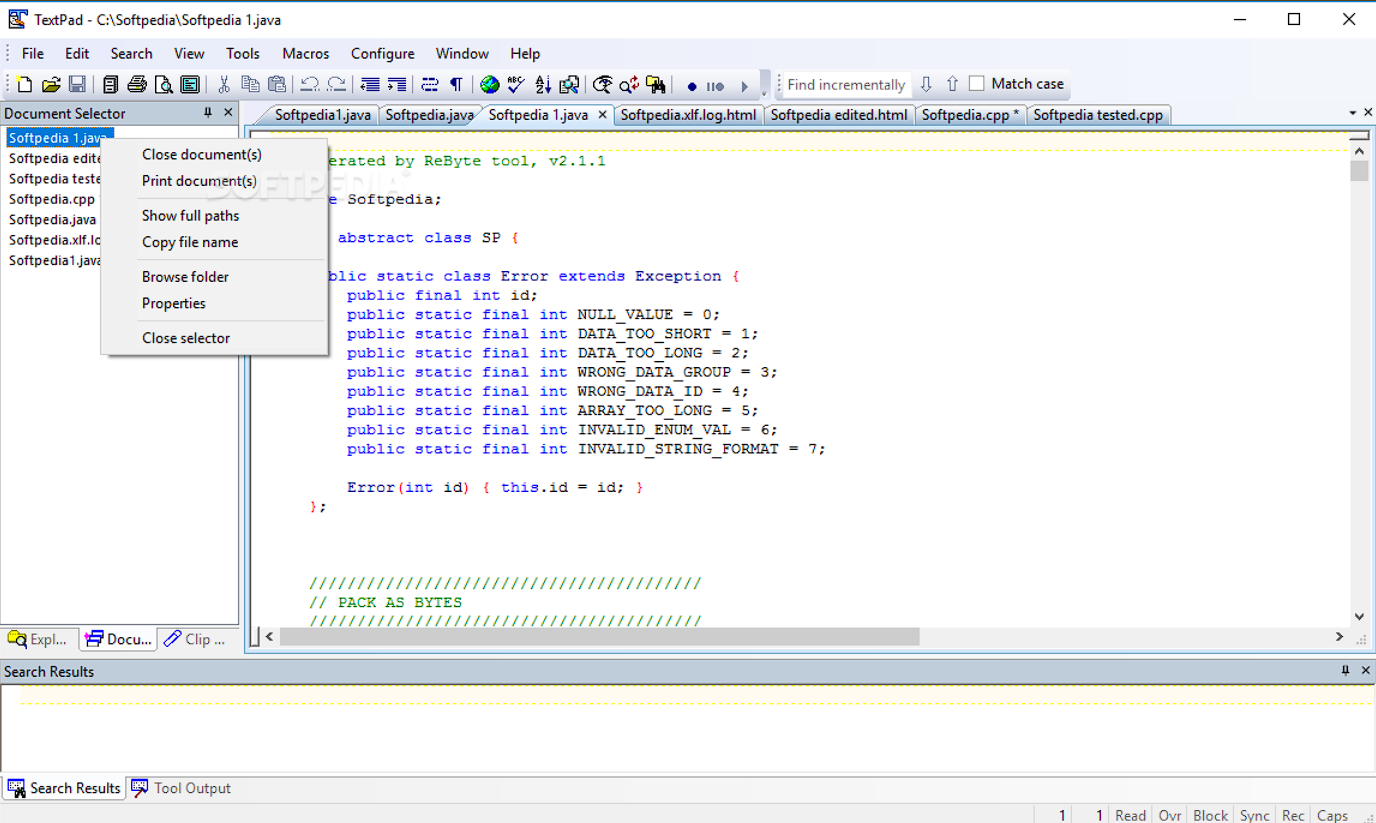This screenshot has height=823, width=1376.
Task: Toggle word wrap toolbar icon
Action: tap(430, 85)
